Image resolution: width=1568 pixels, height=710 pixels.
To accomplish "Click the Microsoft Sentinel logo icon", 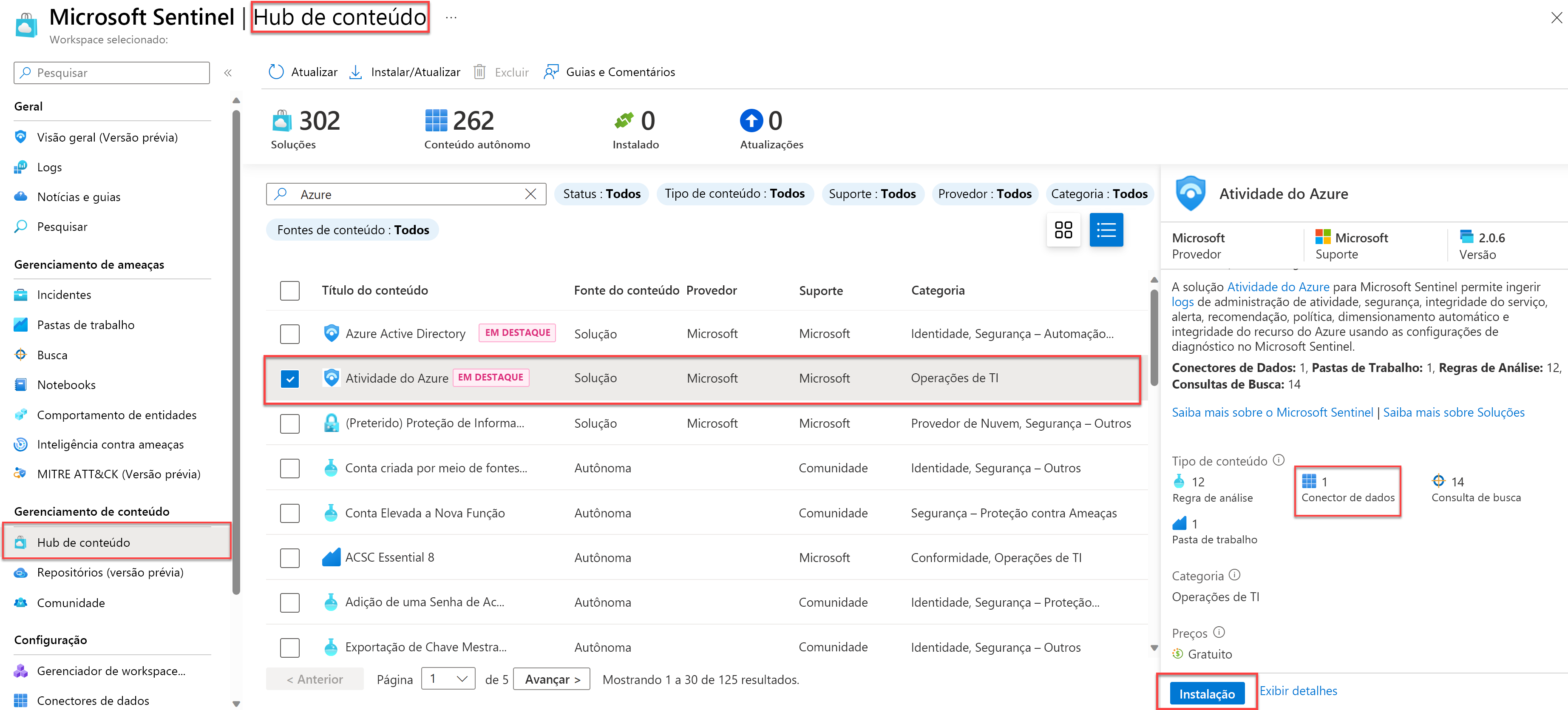I will coord(26,25).
